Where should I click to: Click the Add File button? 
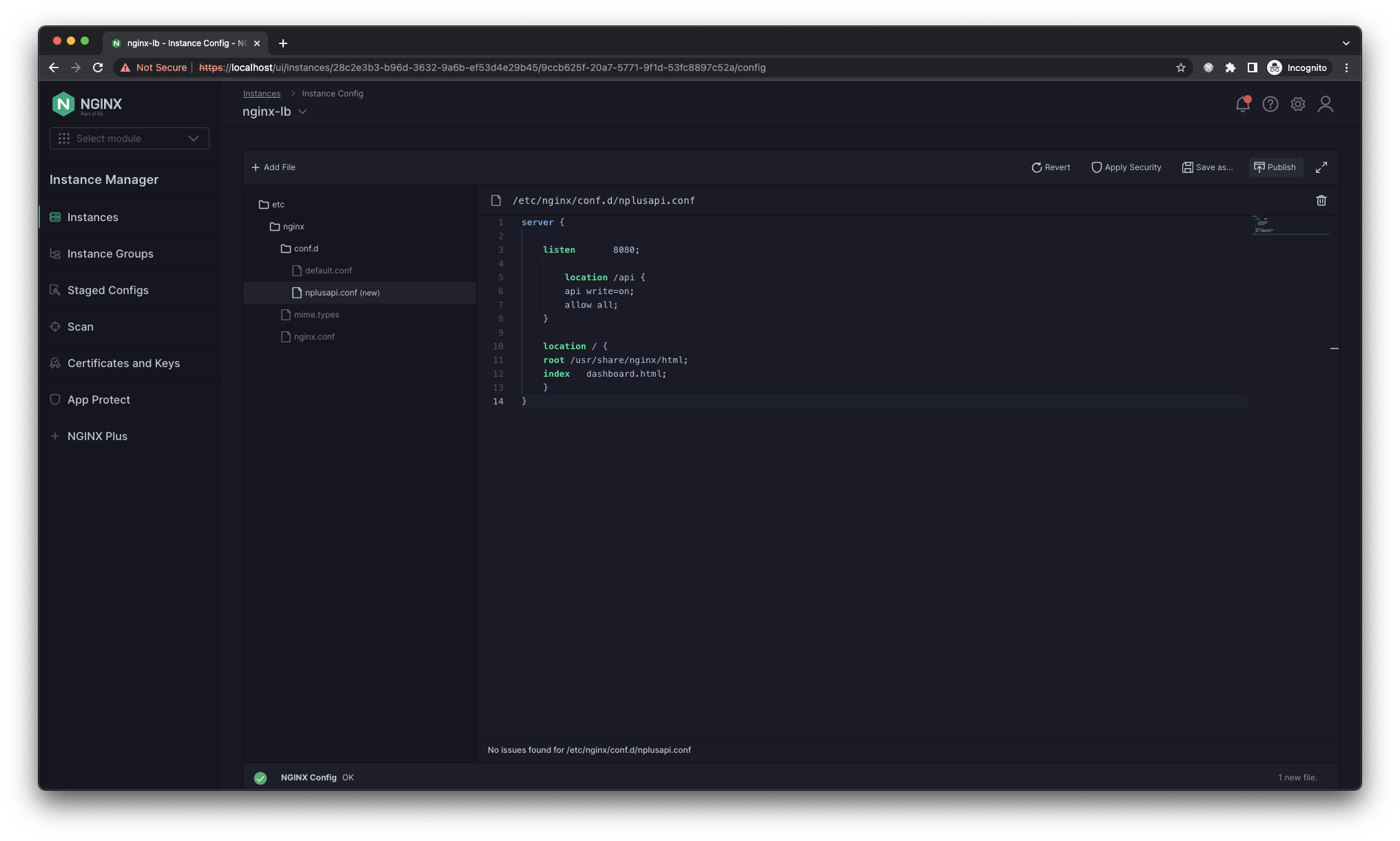(x=274, y=167)
